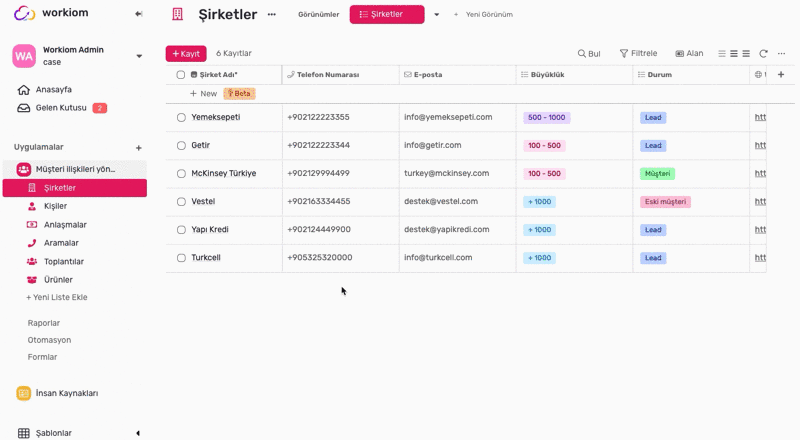The width and height of the screenshot is (800, 440).
Task: Click the Büyüklük column header
Action: coord(574,75)
